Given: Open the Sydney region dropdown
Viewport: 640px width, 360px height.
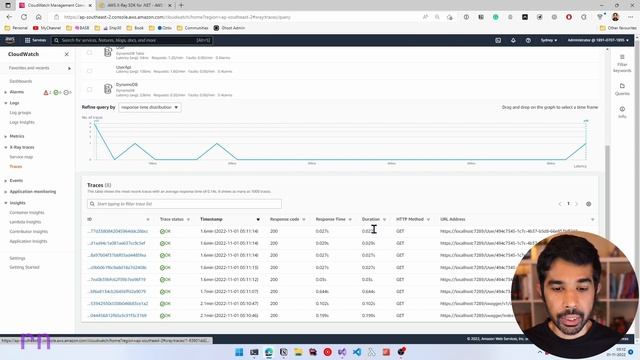Looking at the screenshot, I should [549, 40].
